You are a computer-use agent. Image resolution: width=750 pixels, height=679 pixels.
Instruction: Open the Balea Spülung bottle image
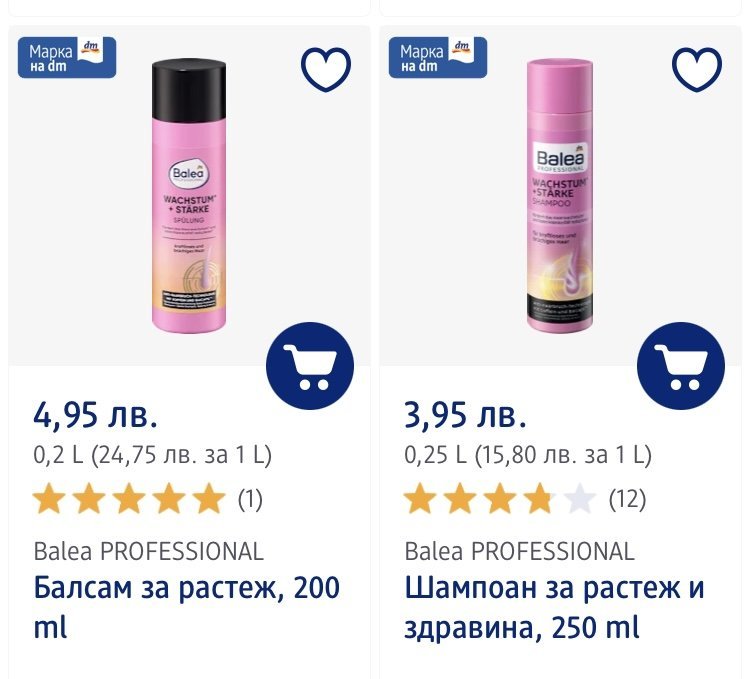coord(189,196)
